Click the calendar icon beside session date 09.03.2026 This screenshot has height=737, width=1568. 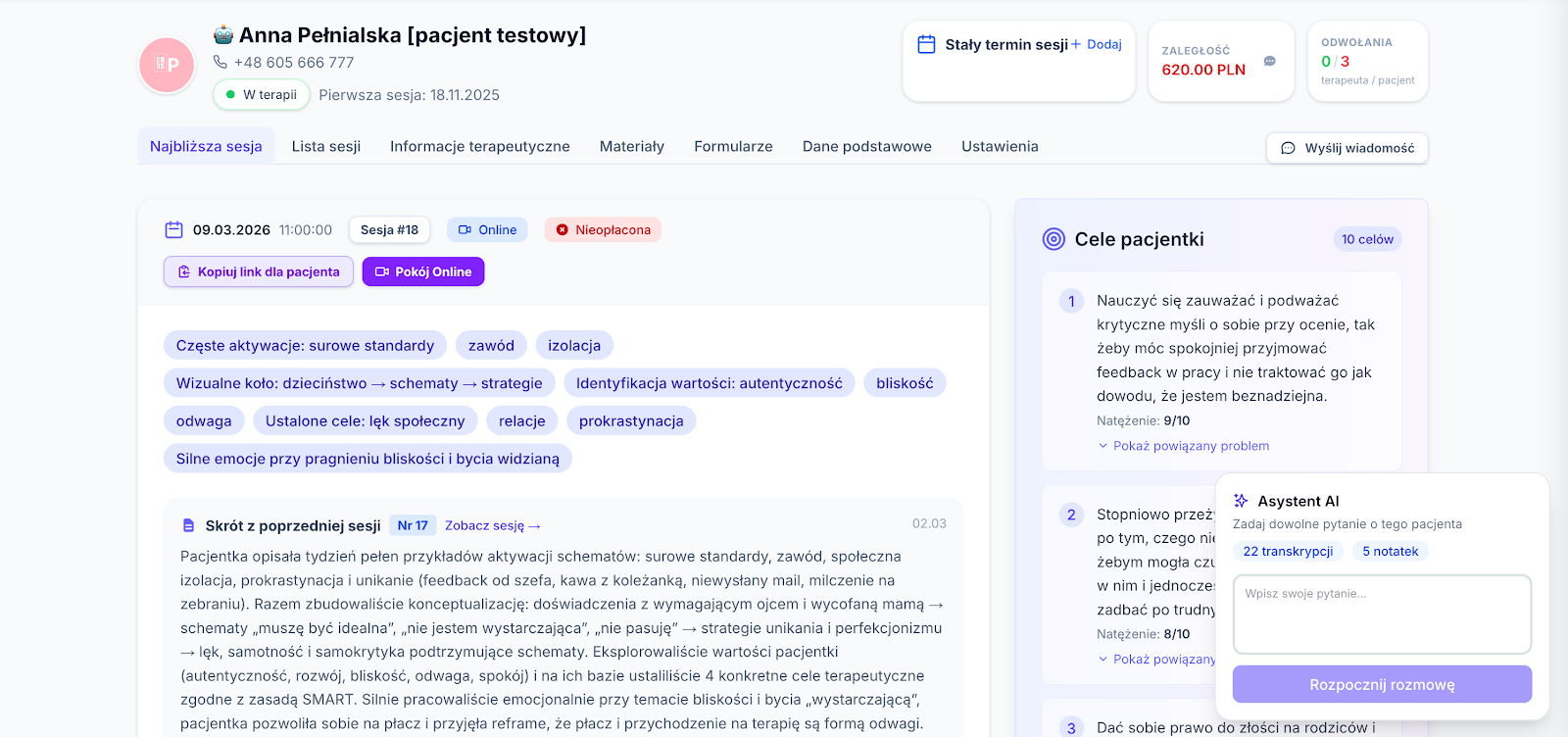click(x=173, y=230)
